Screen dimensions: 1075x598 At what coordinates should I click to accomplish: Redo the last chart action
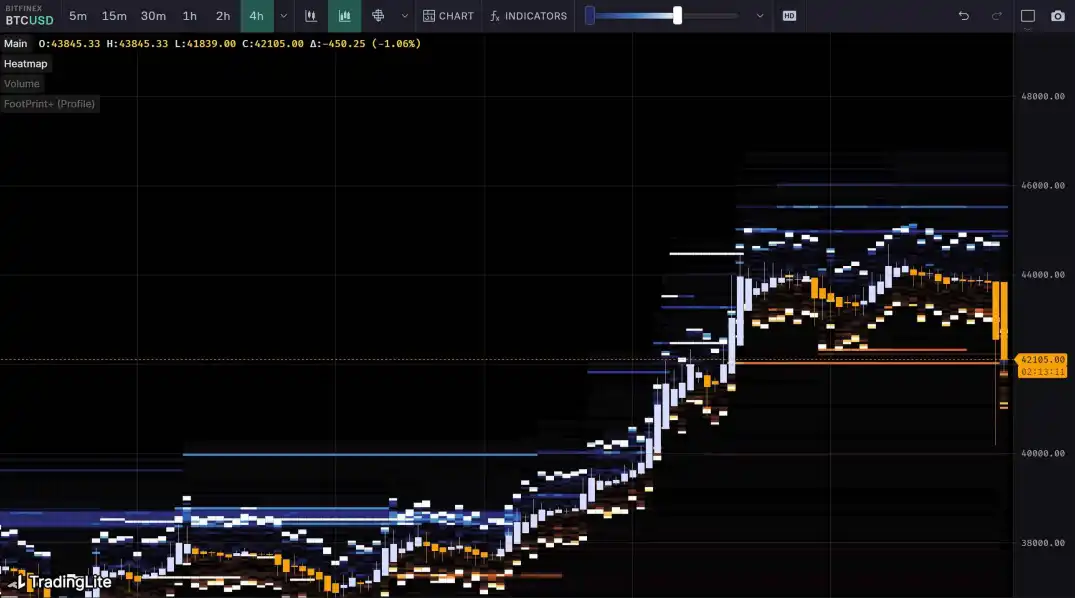(996, 16)
